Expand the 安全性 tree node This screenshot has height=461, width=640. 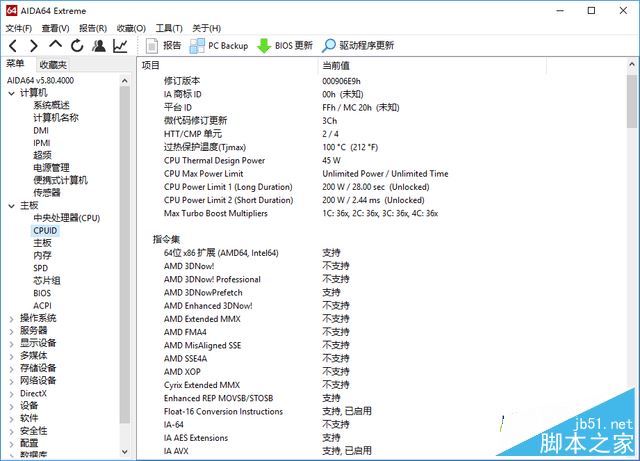pyautogui.click(x=11, y=432)
